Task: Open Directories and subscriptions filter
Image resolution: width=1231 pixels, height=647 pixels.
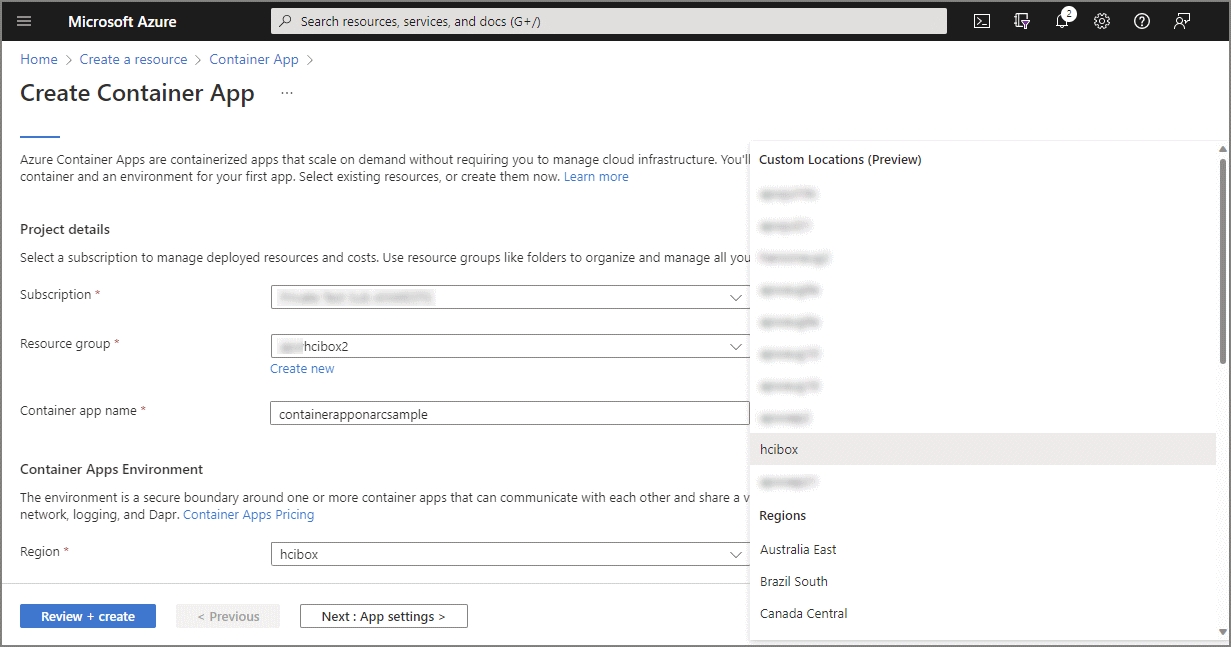Action: 1022,21
